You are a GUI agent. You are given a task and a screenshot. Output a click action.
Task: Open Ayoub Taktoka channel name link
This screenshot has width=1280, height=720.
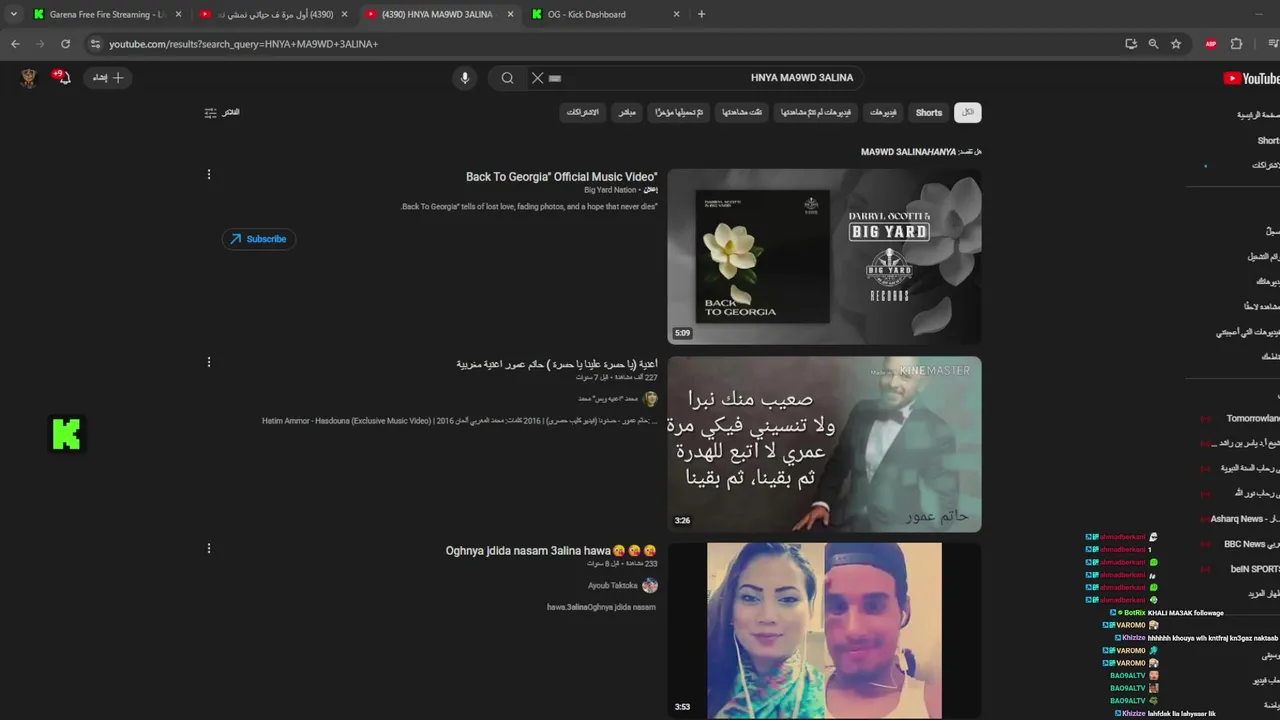click(613, 586)
